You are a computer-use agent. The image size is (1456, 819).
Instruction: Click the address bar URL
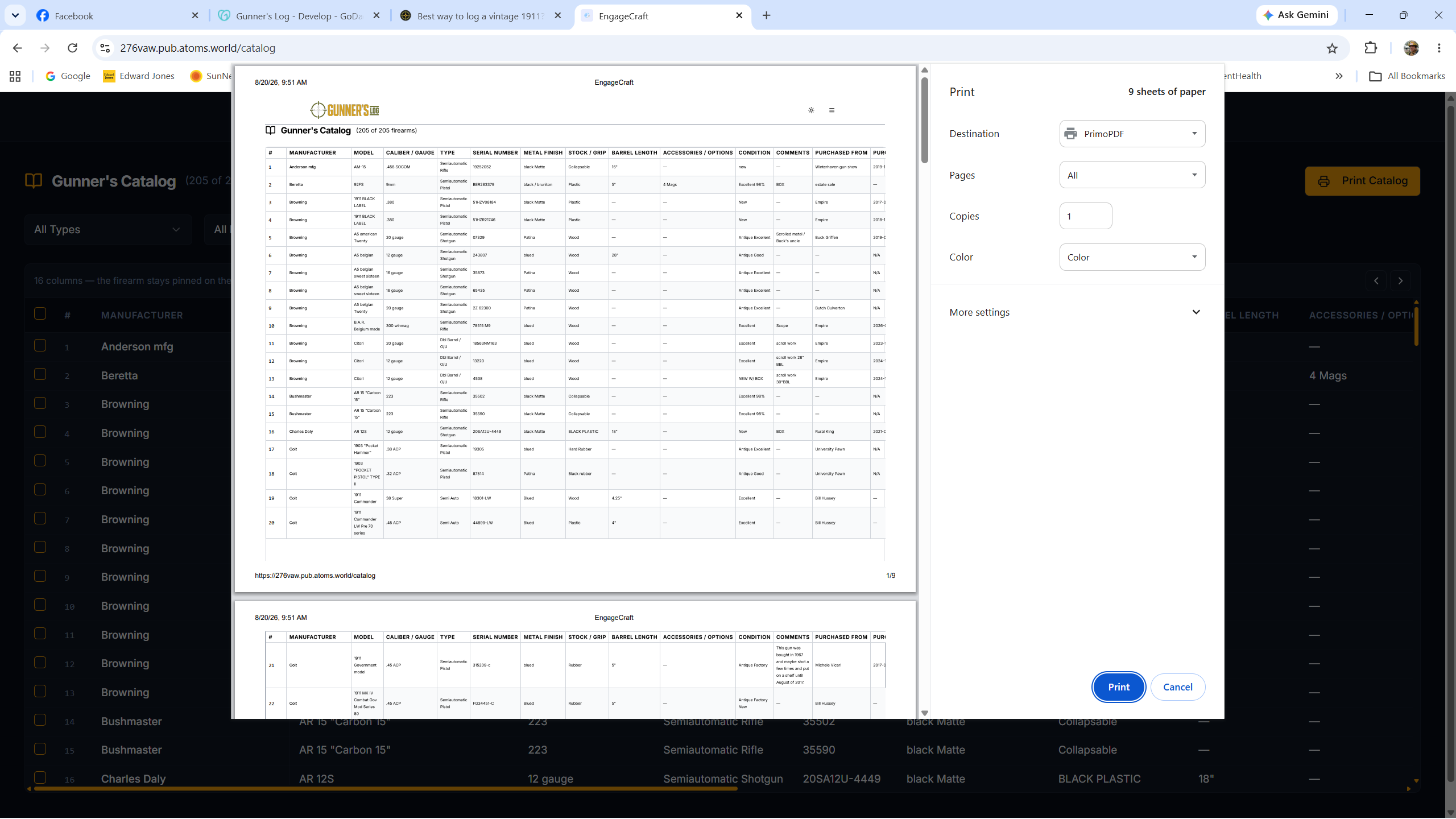pos(197,48)
